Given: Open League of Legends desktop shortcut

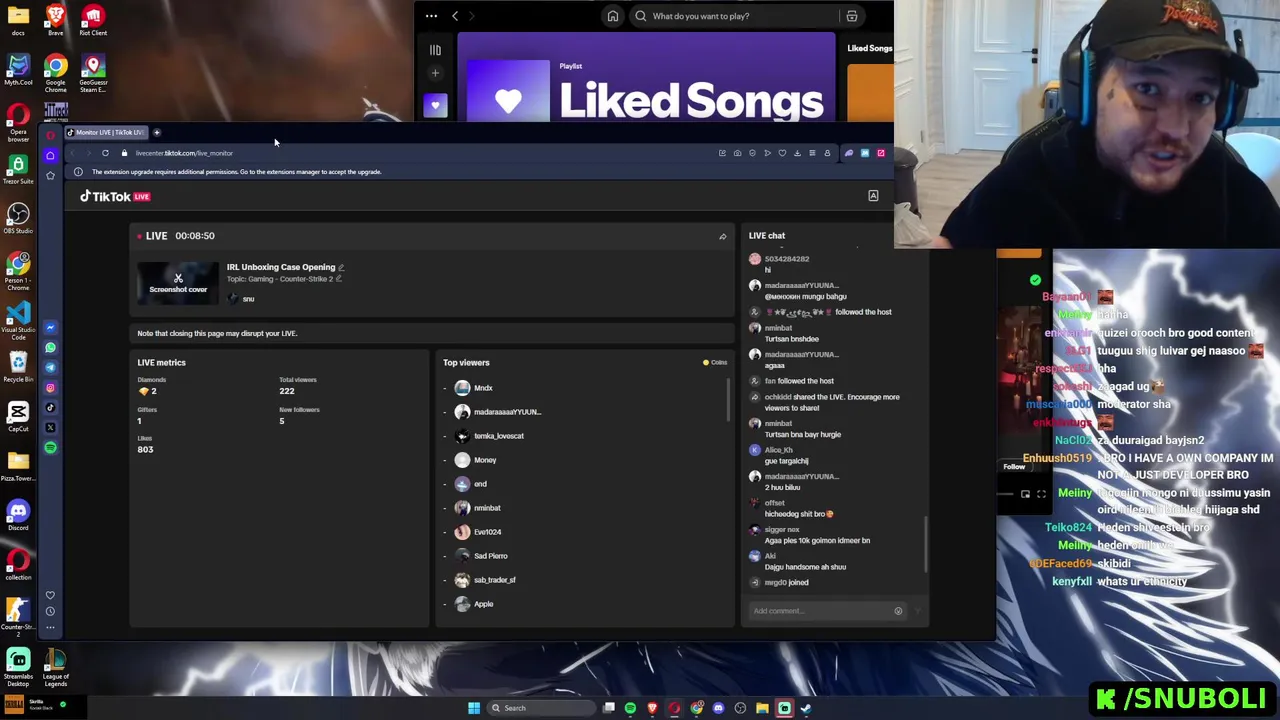Looking at the screenshot, I should click(x=55, y=667).
